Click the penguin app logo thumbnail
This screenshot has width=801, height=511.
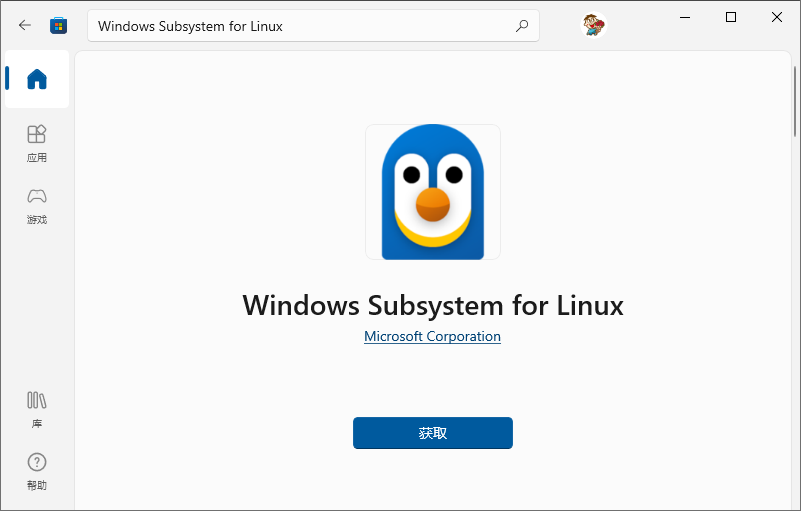point(433,192)
